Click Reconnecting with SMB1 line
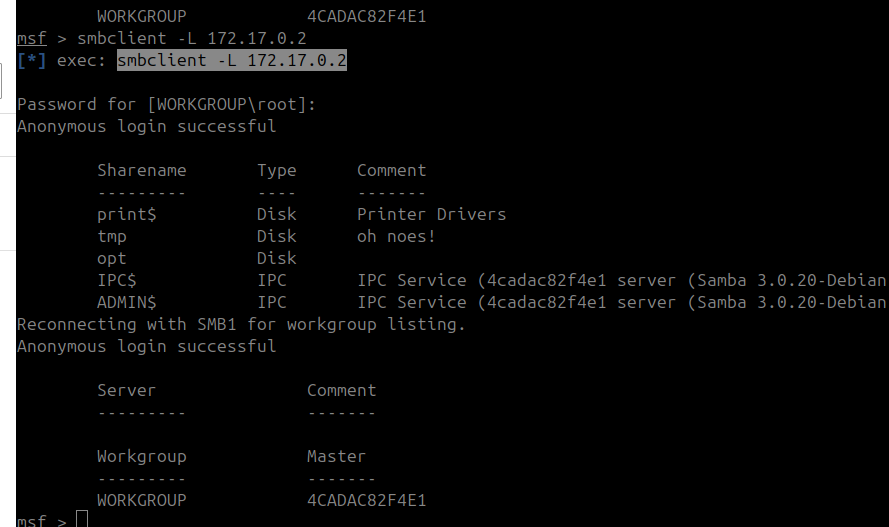889x527 pixels. pos(241,324)
